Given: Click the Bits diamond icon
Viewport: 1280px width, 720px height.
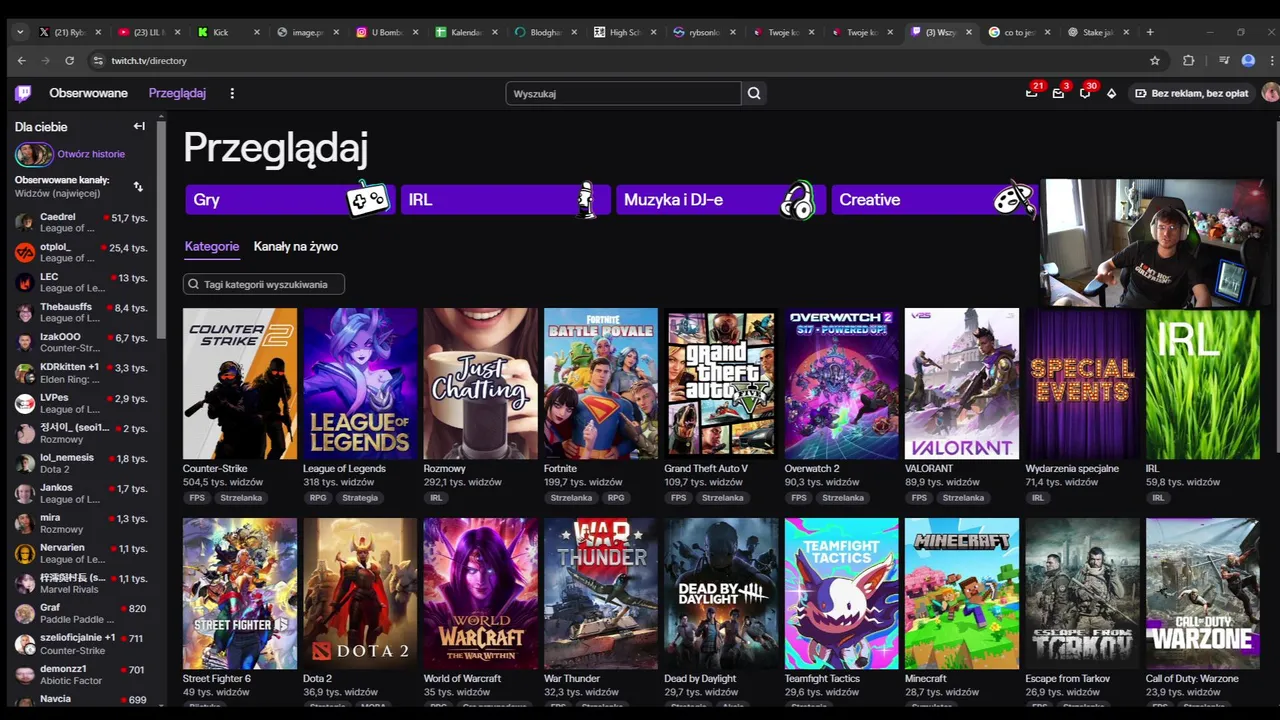Looking at the screenshot, I should (1111, 93).
